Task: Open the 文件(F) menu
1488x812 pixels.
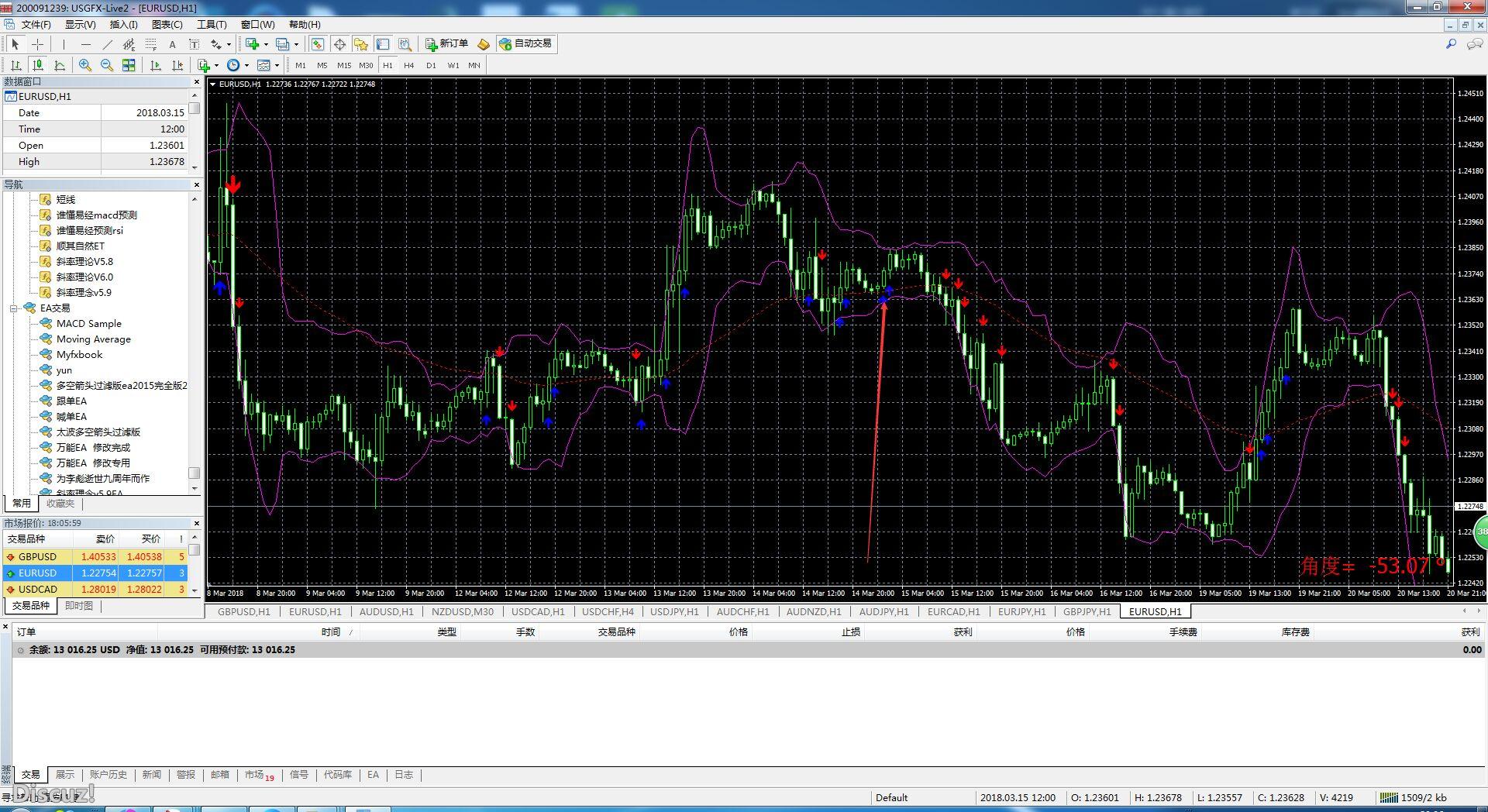Action: [x=36, y=25]
